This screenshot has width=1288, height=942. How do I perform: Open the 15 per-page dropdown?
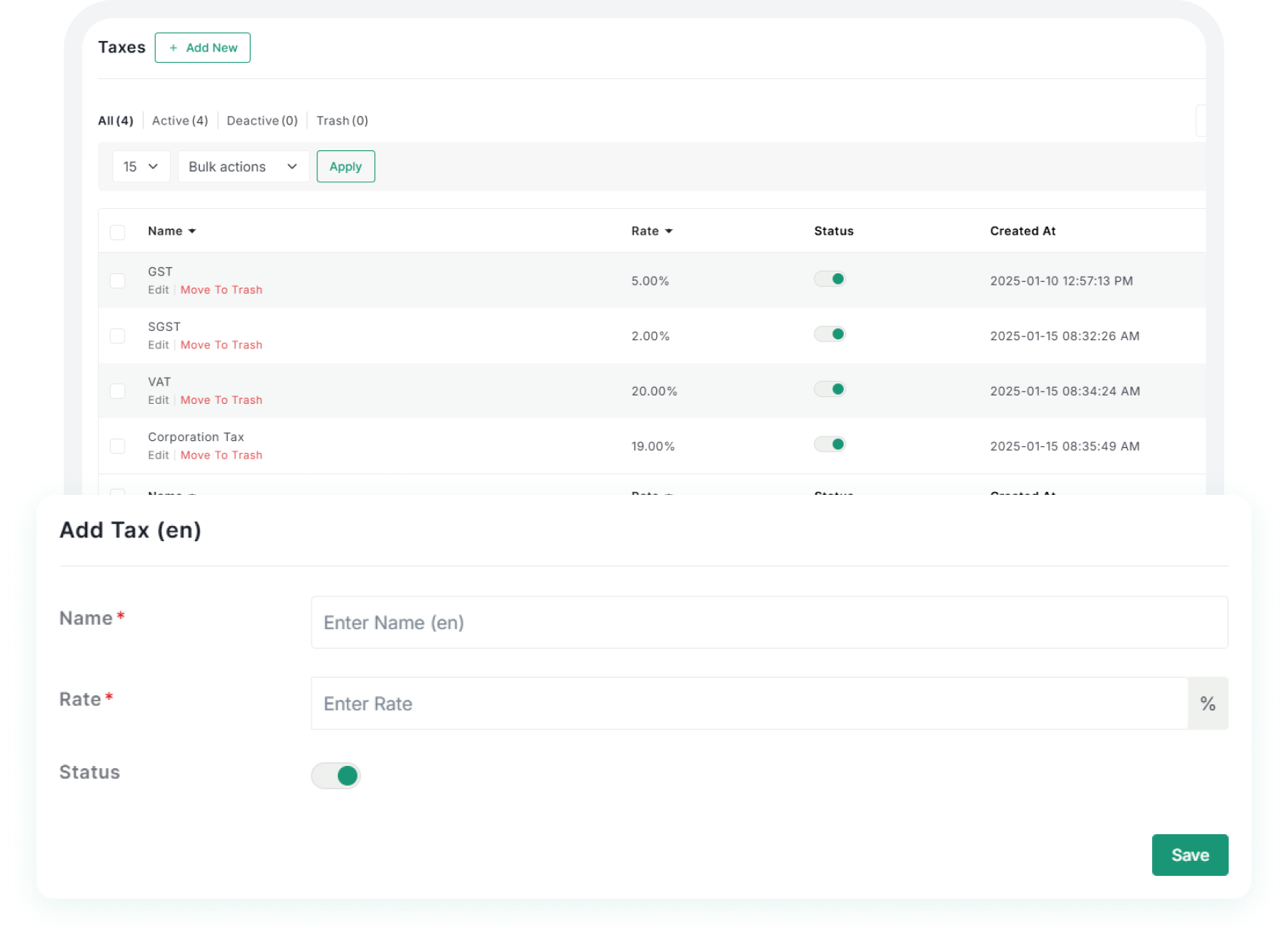tap(141, 167)
